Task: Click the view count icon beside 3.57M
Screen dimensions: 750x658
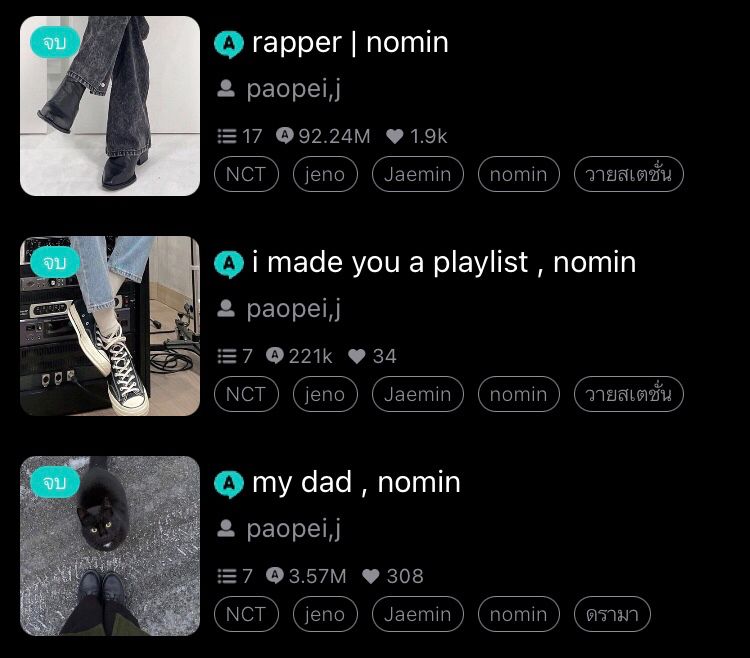Action: coord(275,576)
